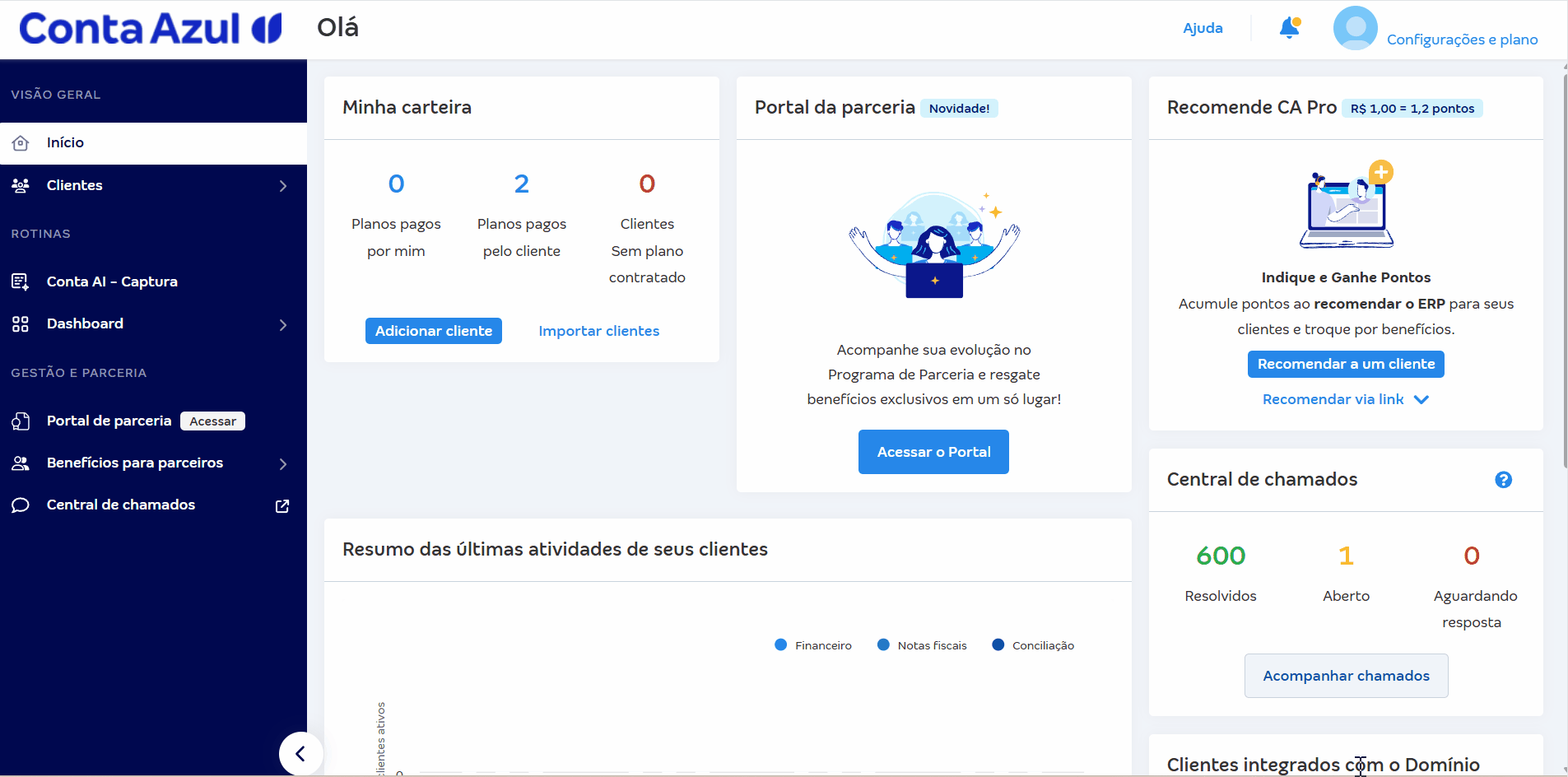Viewport: 1568px width, 777px height.
Task: Toggle the Financeiro legend dot
Action: (780, 645)
